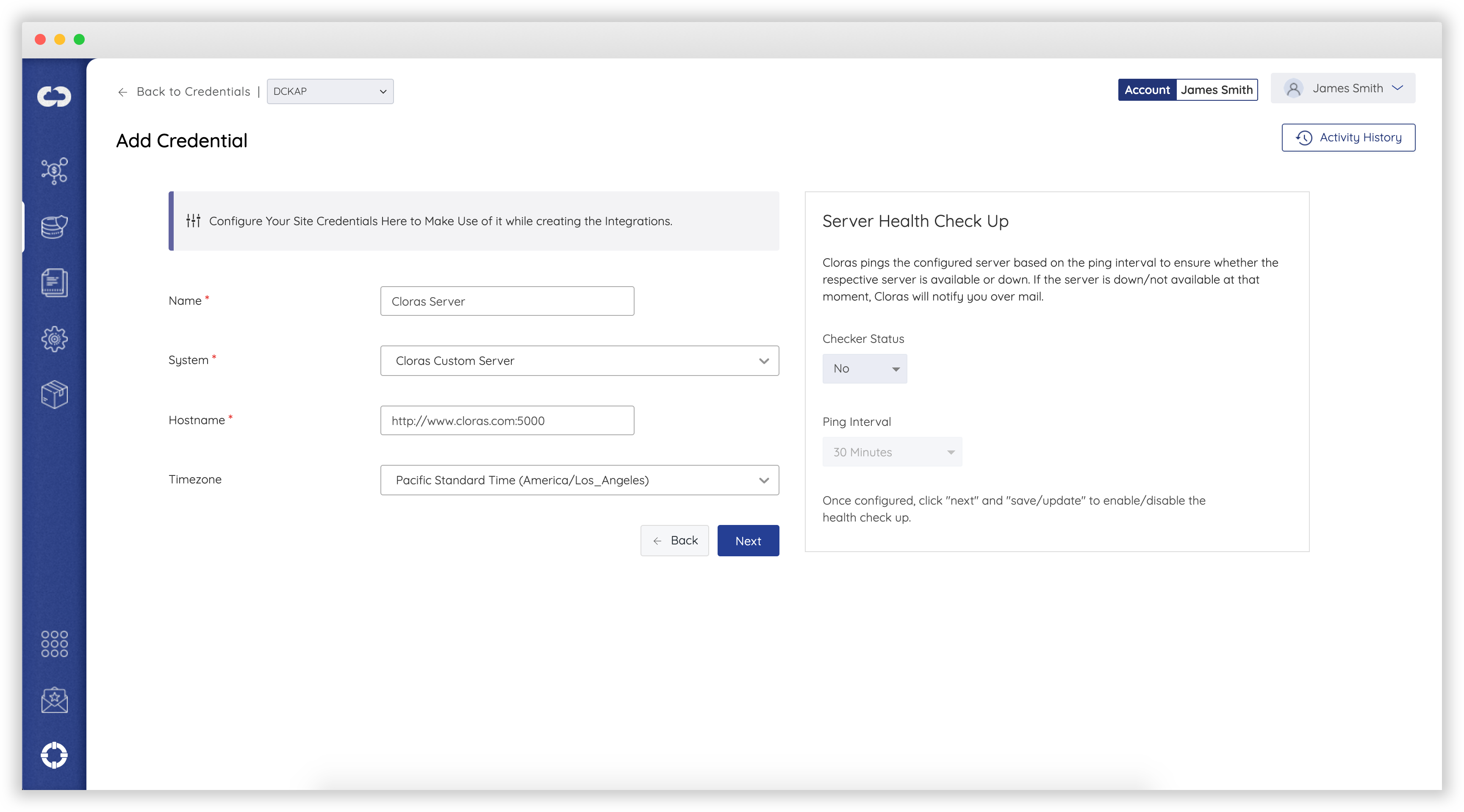Click the clock icon in Activity History
The height and width of the screenshot is (812, 1464).
coord(1304,138)
